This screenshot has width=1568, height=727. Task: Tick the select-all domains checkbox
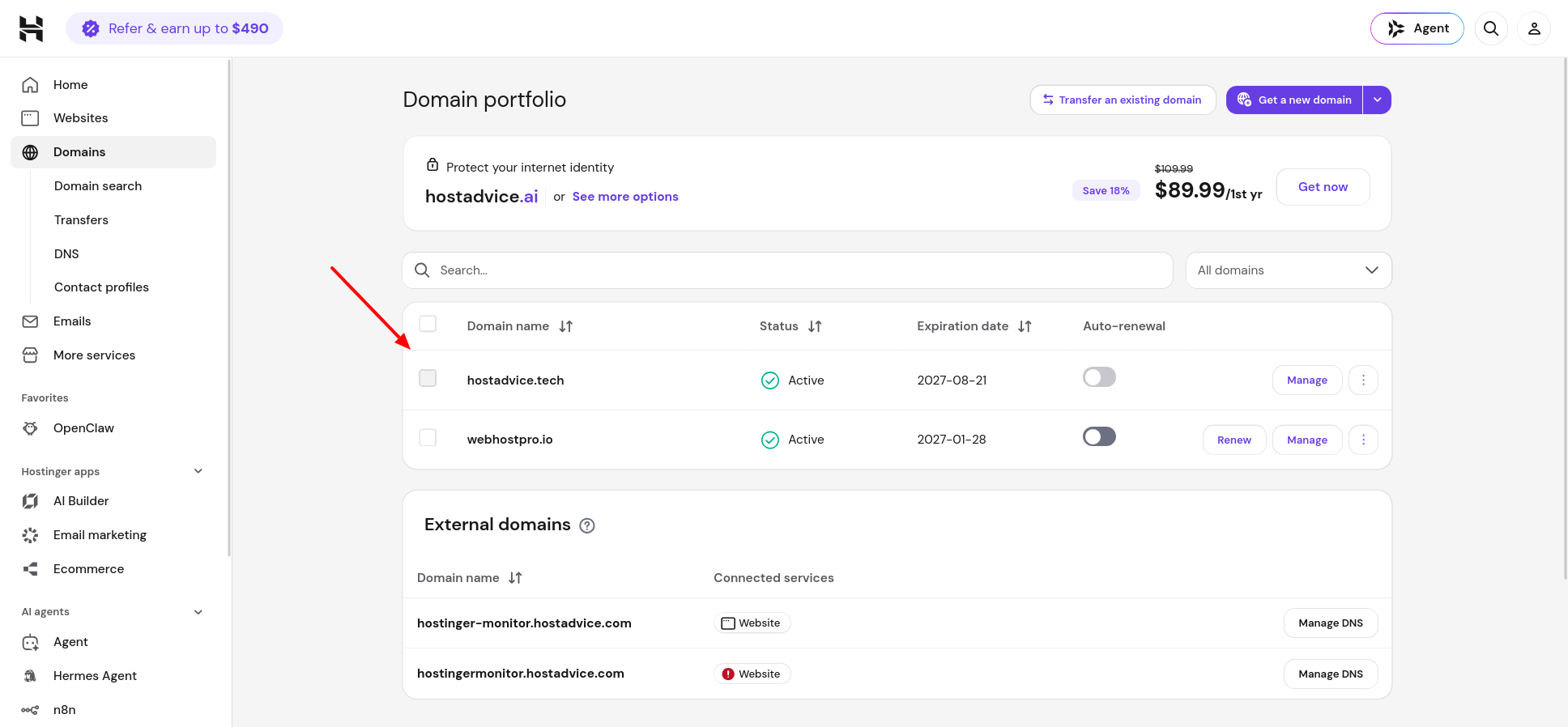coord(428,324)
